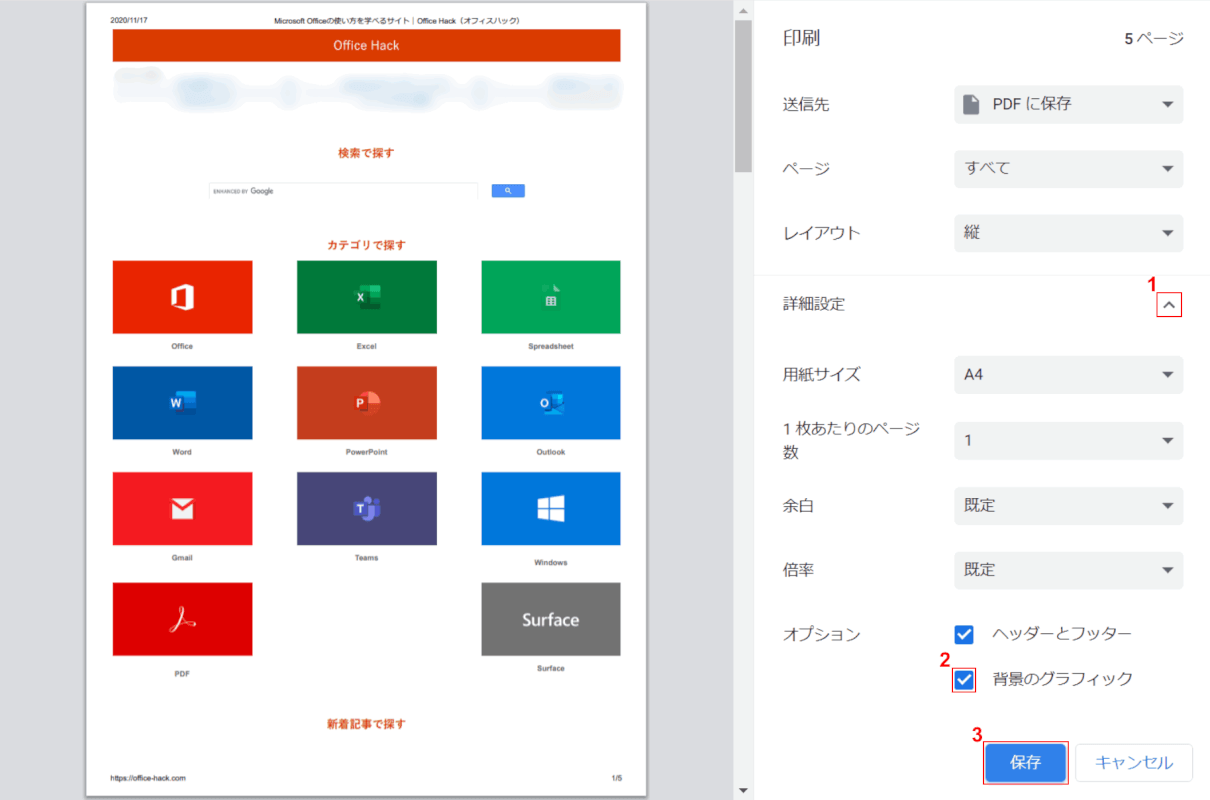Click the Google search field in preview

click(343, 191)
